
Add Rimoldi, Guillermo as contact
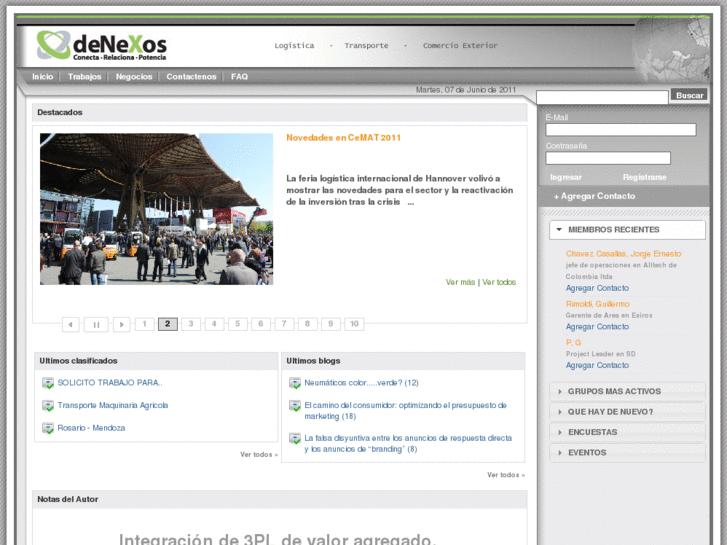pyautogui.click(x=597, y=327)
